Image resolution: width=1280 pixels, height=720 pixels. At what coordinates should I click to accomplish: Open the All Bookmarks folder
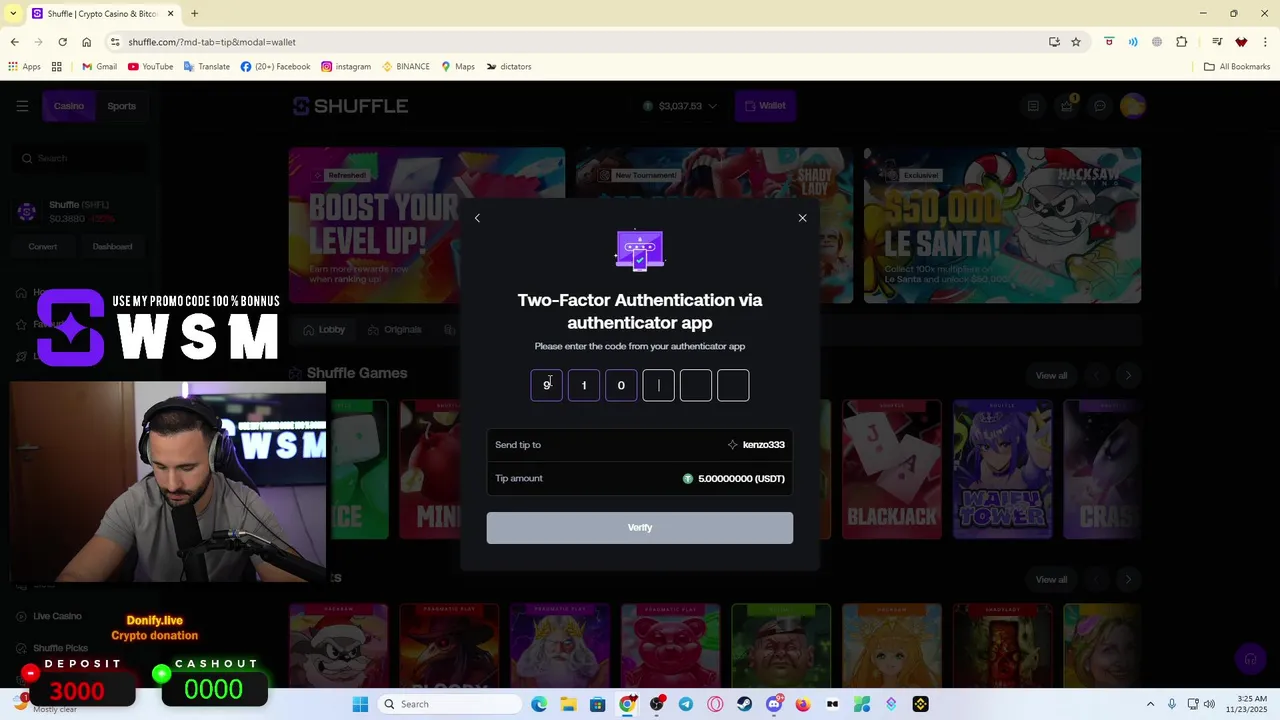pos(1237,67)
